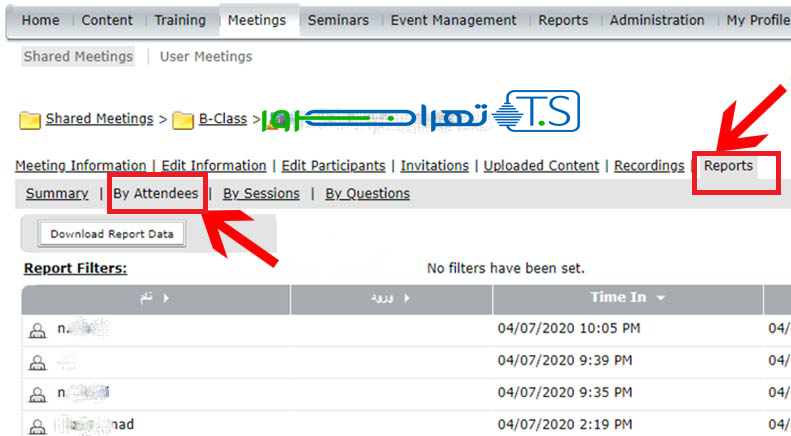Sort by the نام column header

coord(157,298)
